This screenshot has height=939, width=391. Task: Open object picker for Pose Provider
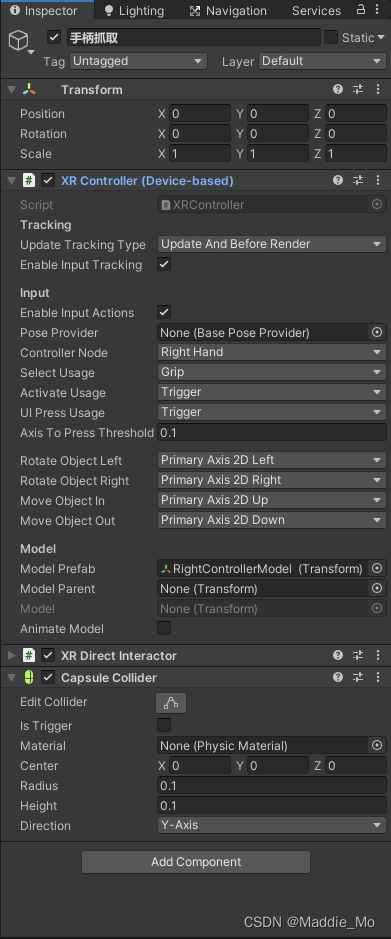pyautogui.click(x=377, y=332)
